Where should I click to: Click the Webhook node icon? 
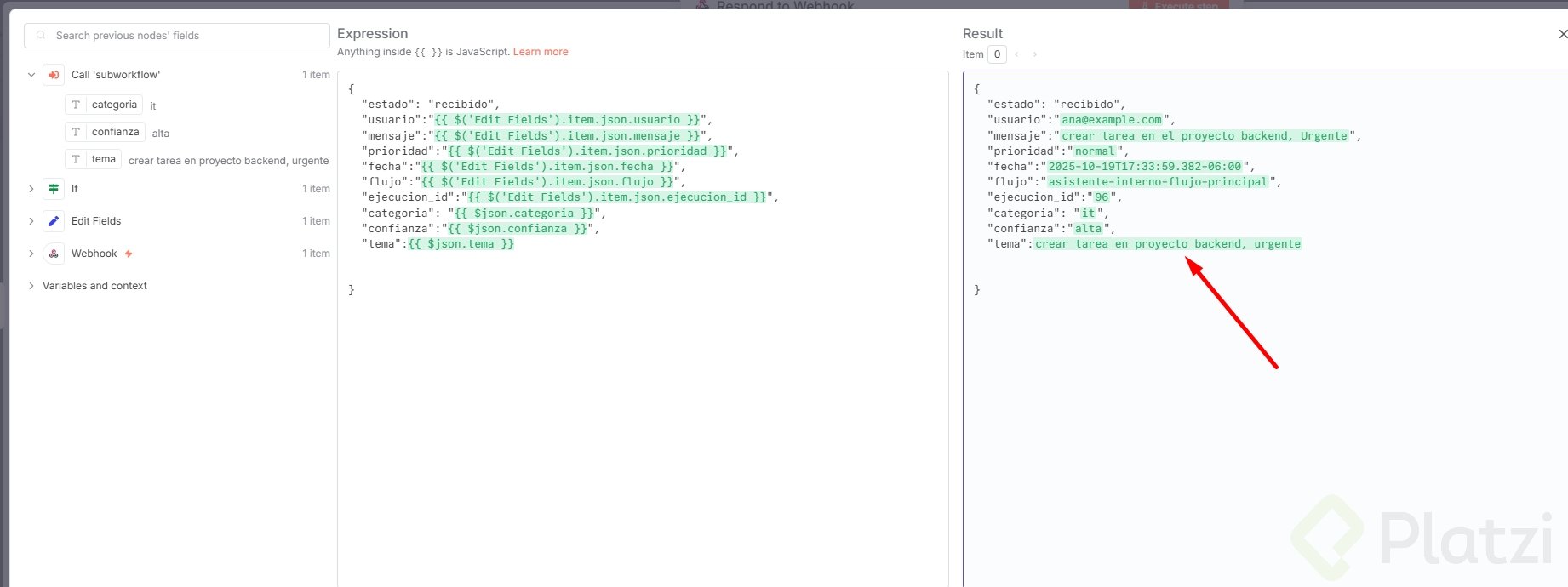point(54,254)
